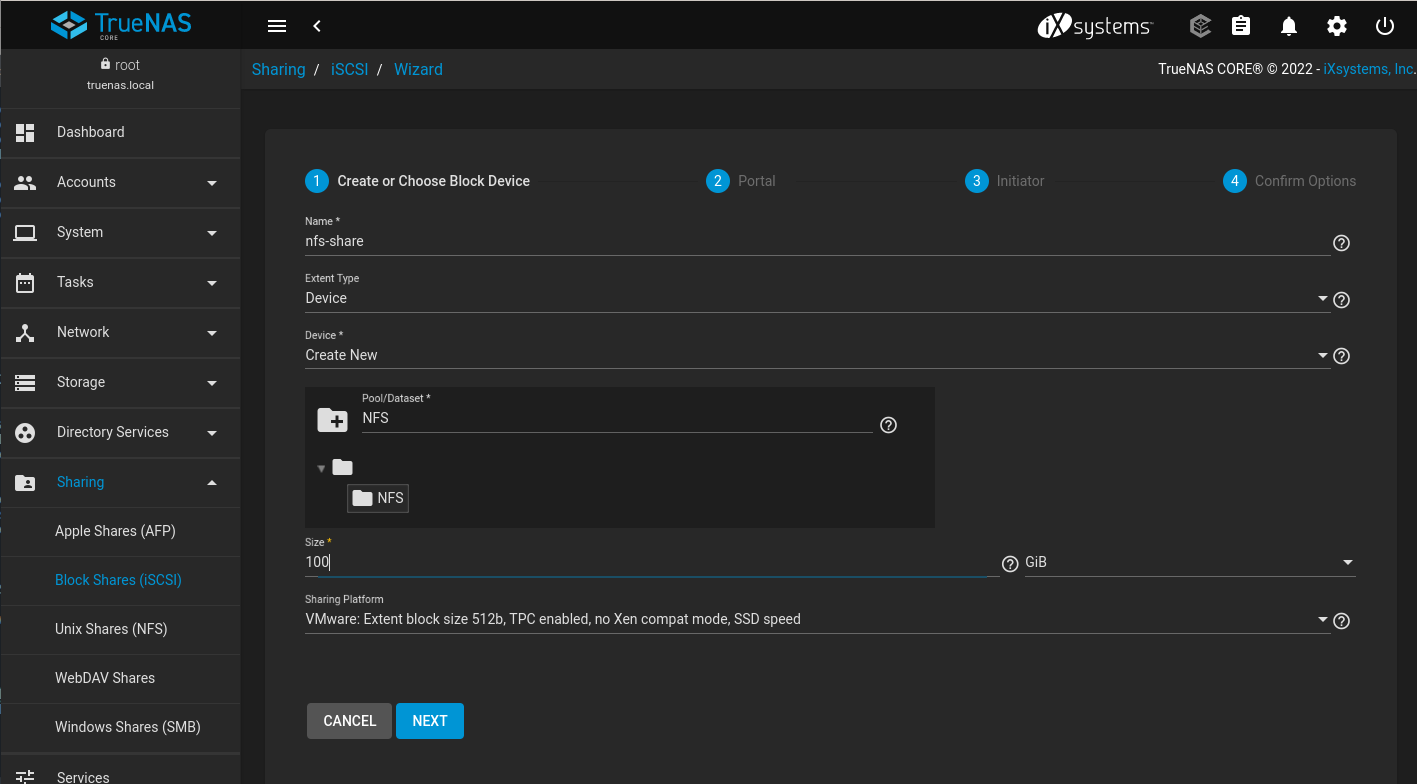Open the iXsystems, Inc. link
The image size is (1417, 784).
coord(1369,69)
